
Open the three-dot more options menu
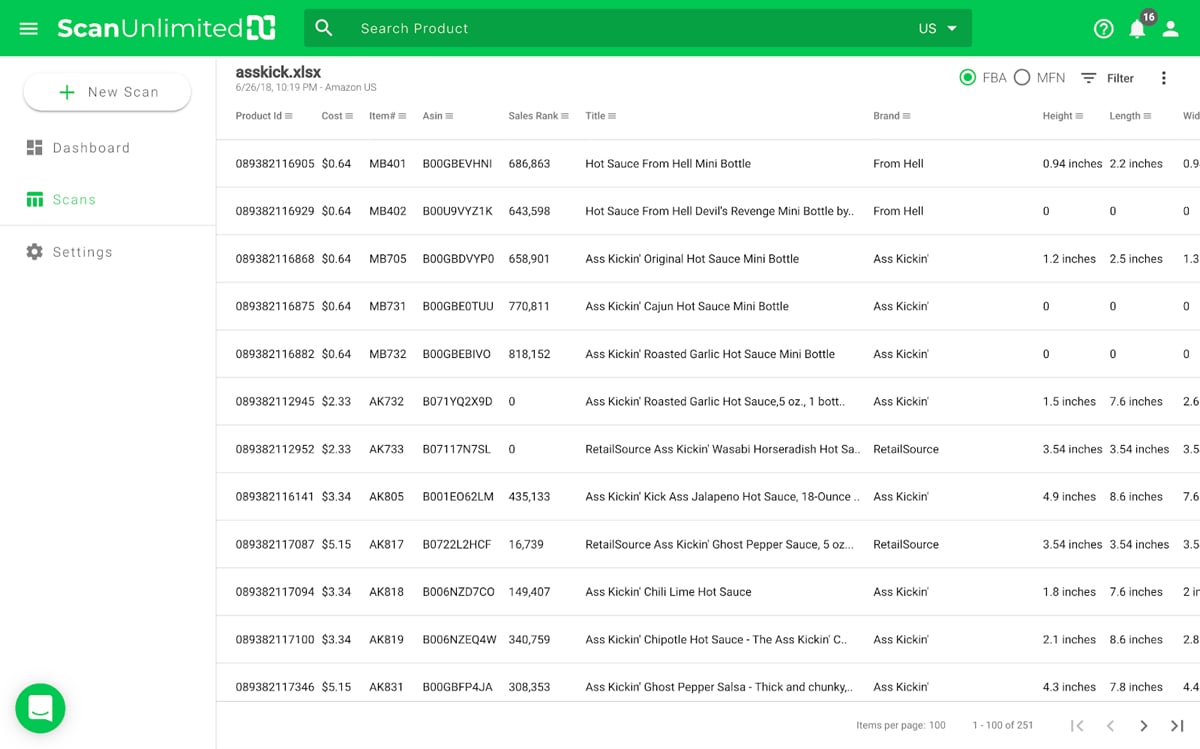[1163, 78]
